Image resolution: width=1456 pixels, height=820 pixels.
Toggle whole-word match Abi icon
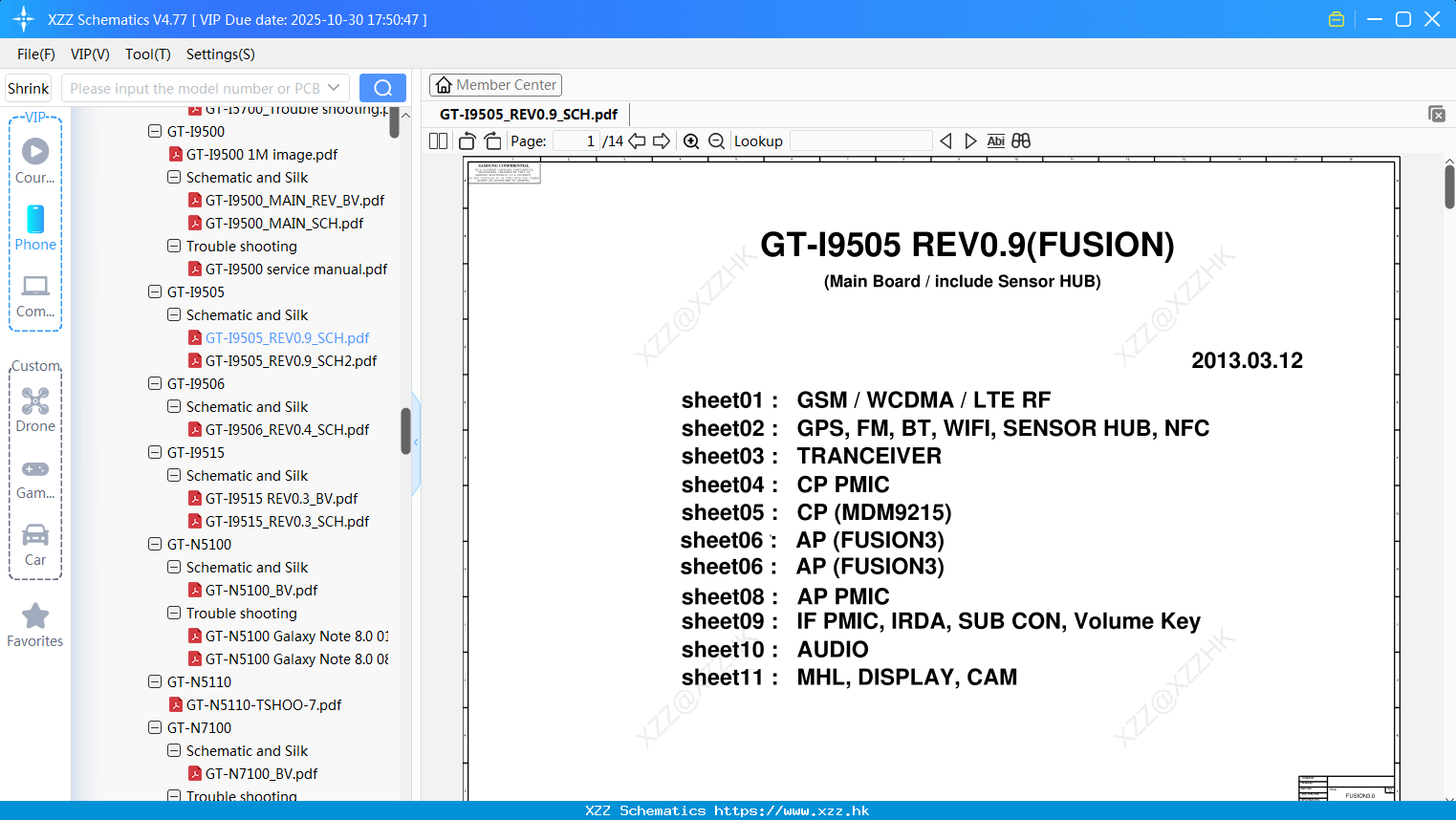pyautogui.click(x=995, y=140)
